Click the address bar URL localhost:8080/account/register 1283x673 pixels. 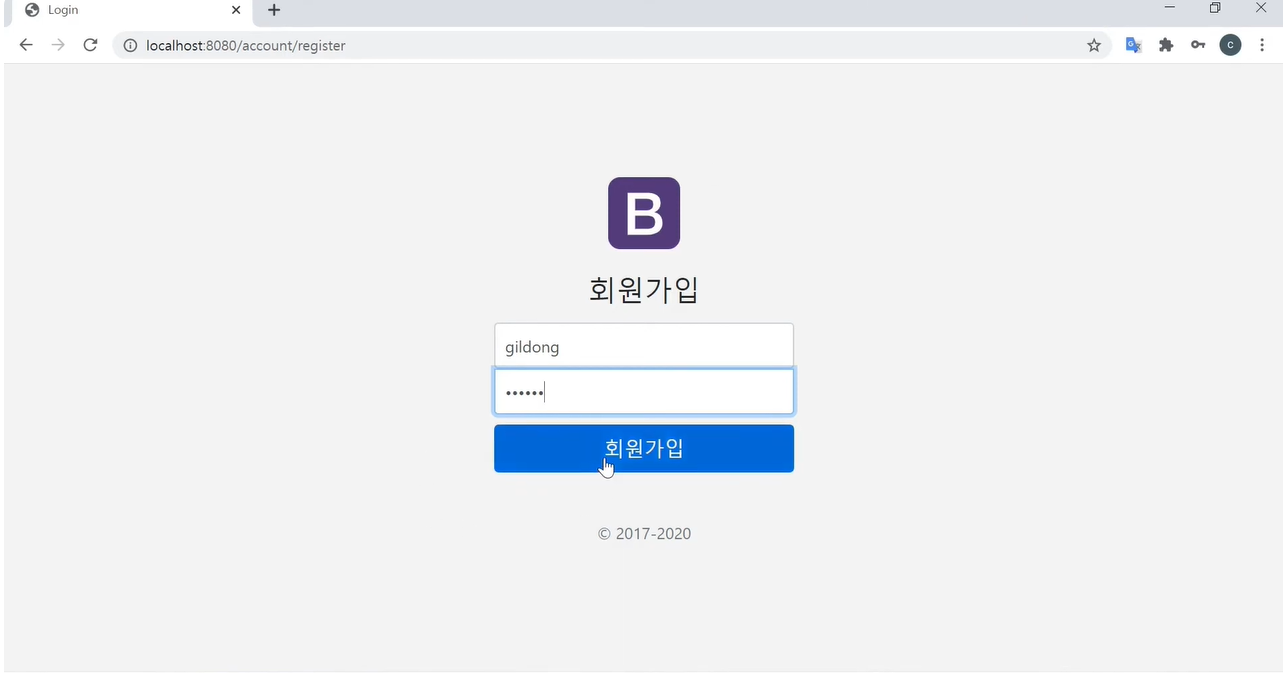click(x=246, y=45)
